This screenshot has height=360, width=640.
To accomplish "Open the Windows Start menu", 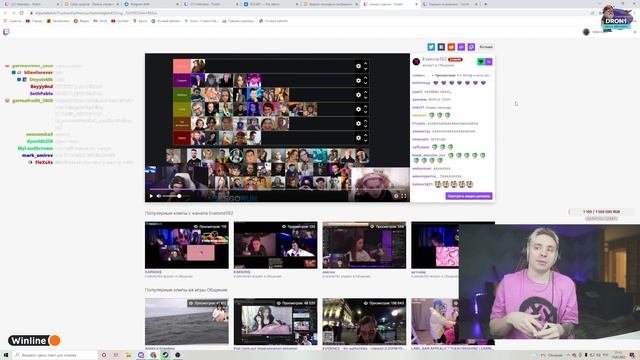I will point(6,355).
